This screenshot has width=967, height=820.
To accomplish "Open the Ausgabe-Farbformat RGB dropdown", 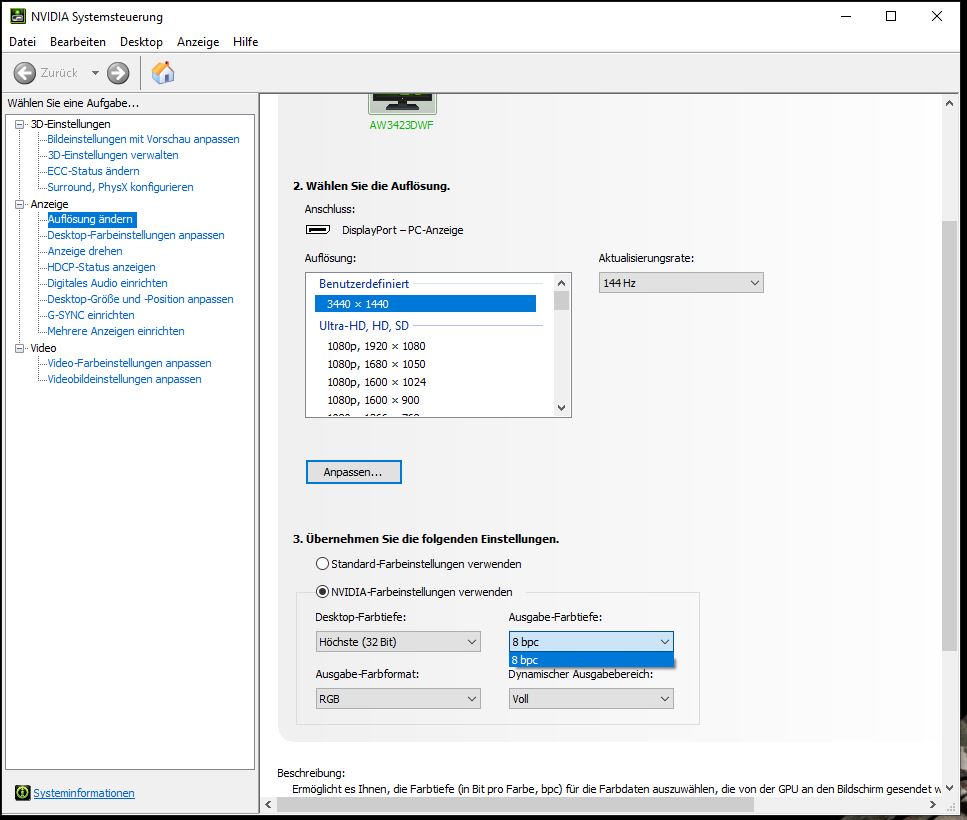I will point(398,699).
